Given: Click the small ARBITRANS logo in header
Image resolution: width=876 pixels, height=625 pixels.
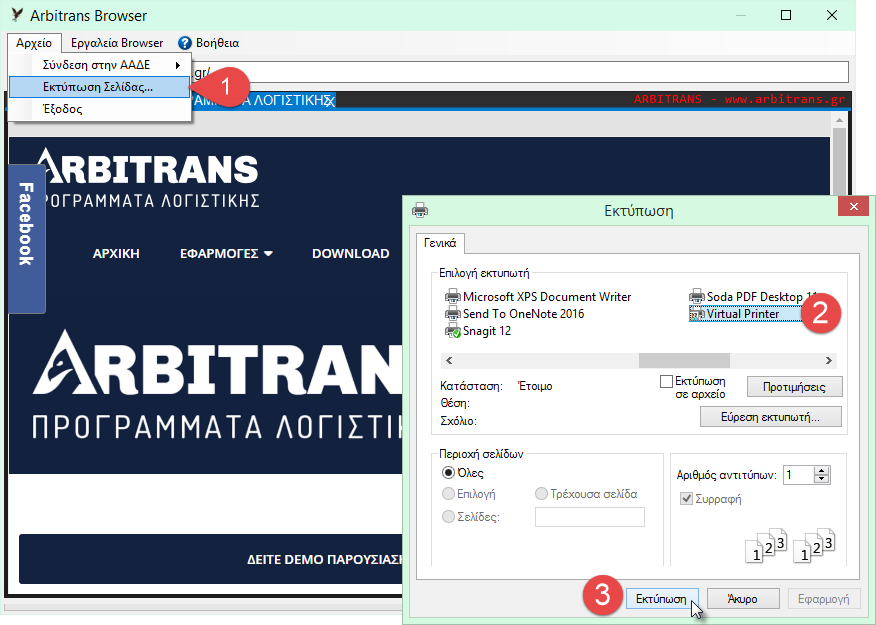Looking at the screenshot, I should click(x=148, y=178).
